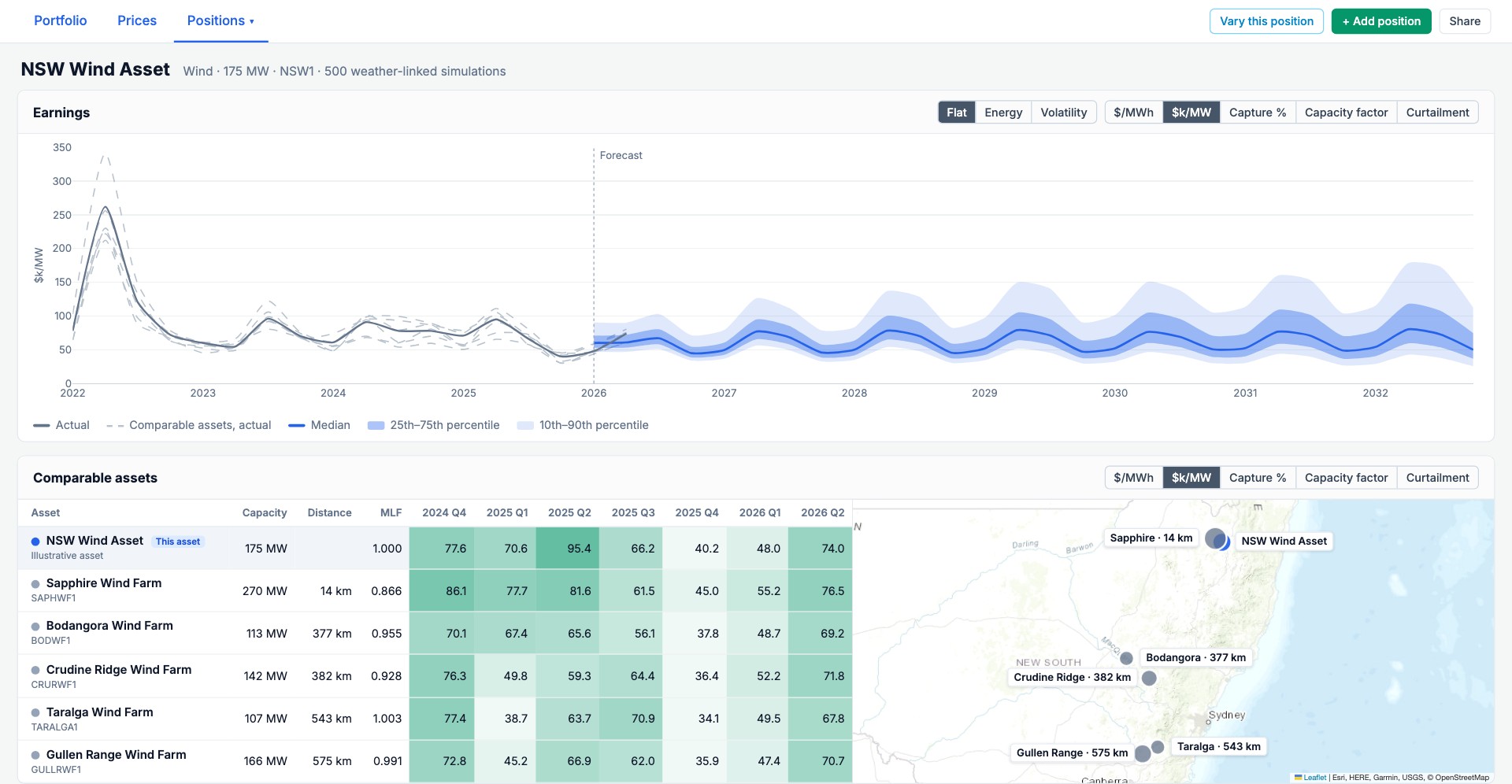Toggle Comparable assets, actual legend entry
Viewport: 1512px width, 784px height.
coord(189,425)
